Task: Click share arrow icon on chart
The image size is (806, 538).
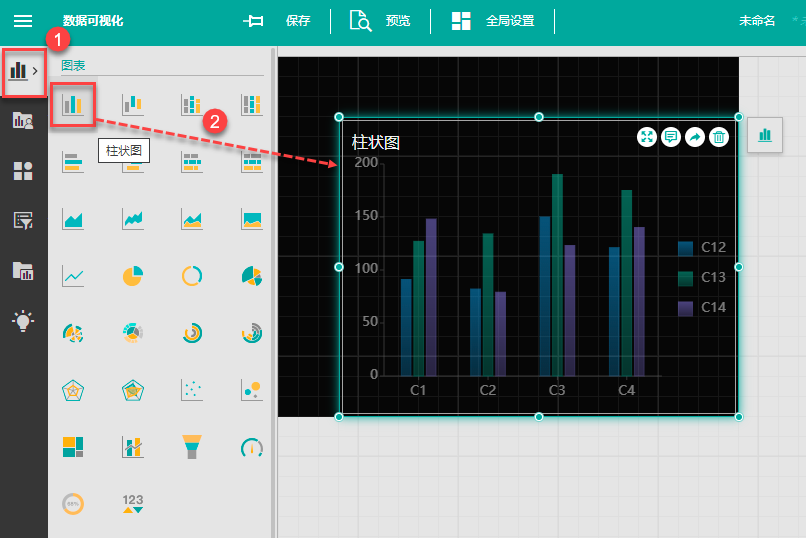Action: (694, 137)
